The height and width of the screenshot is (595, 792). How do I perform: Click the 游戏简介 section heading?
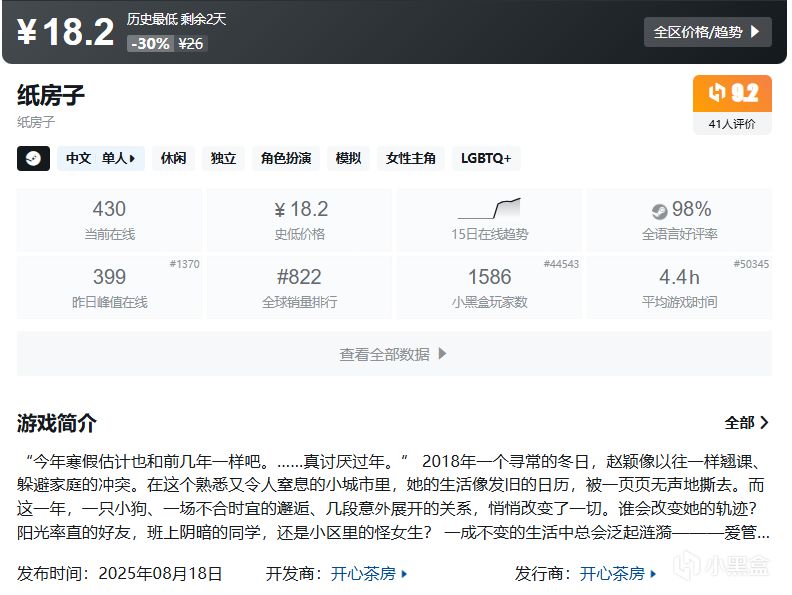(x=57, y=423)
